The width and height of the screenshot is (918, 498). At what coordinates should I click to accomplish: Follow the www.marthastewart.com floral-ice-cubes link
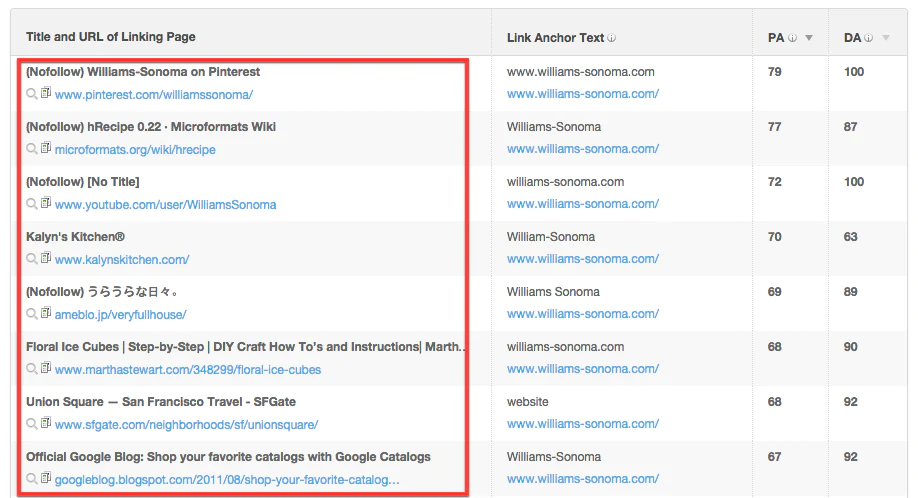[188, 370]
